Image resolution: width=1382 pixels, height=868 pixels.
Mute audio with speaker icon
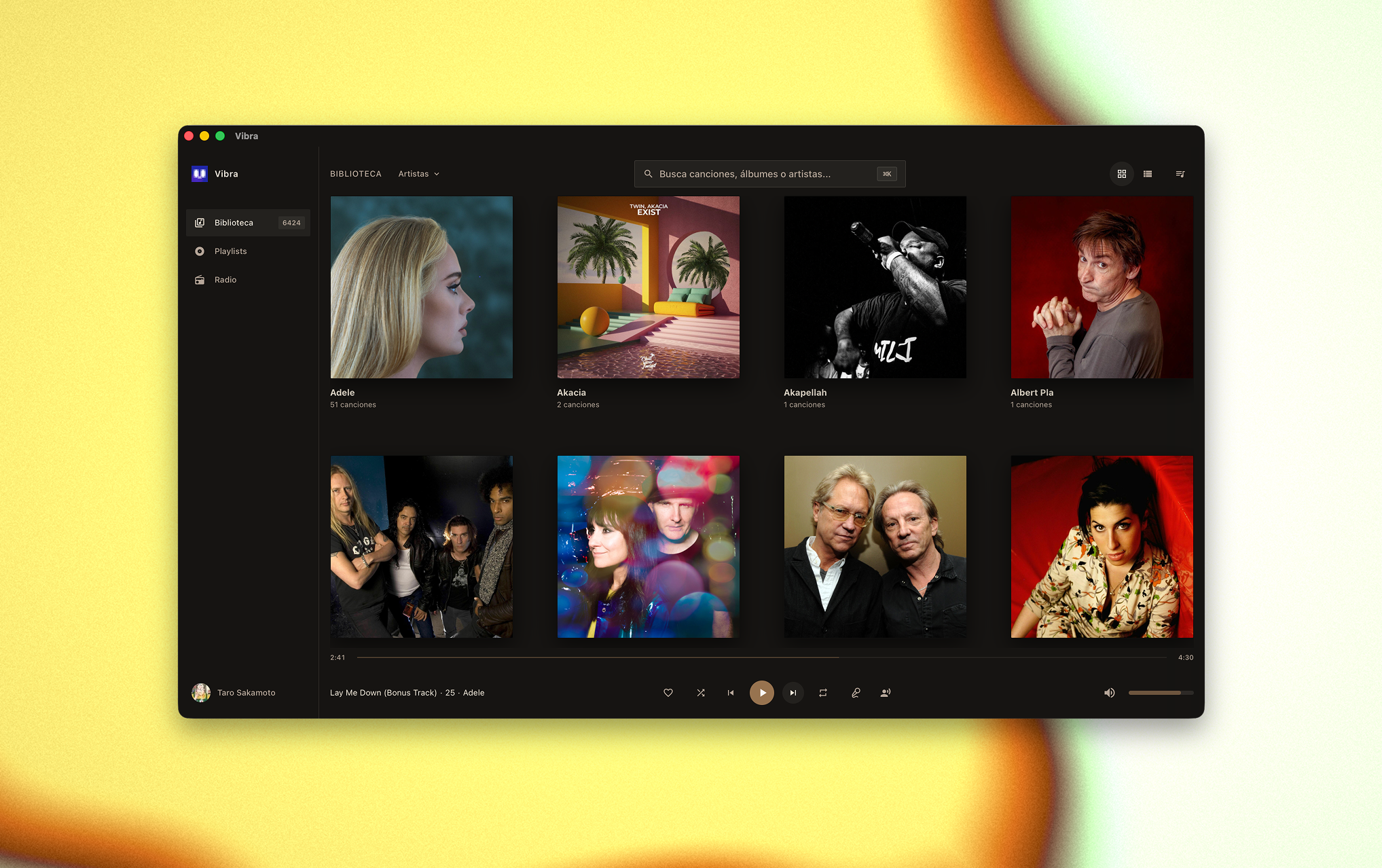point(1110,693)
